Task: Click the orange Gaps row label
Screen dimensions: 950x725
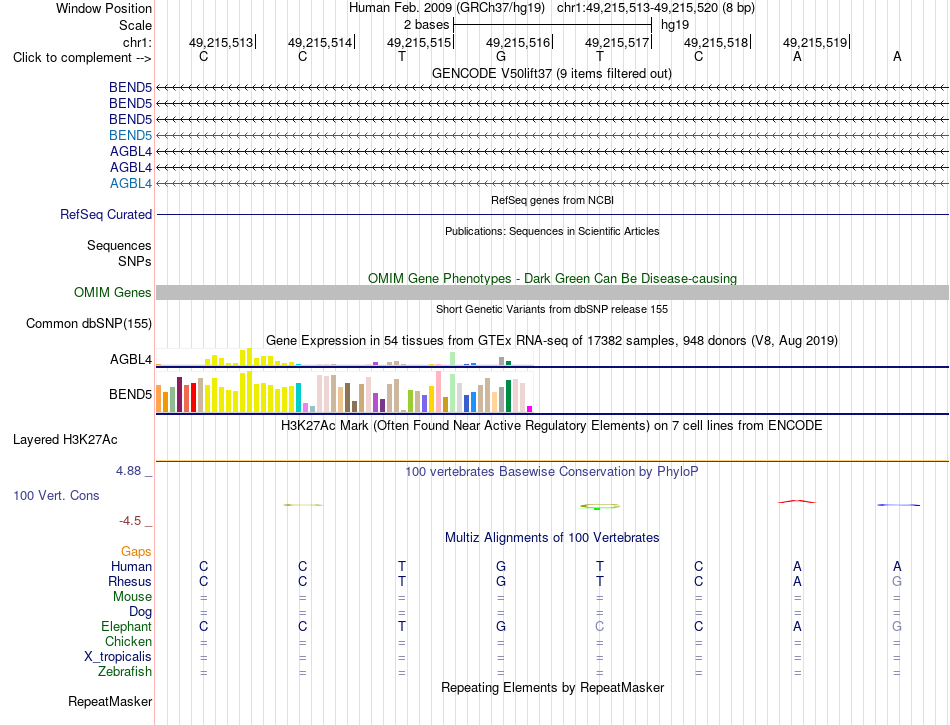Action: point(136,551)
